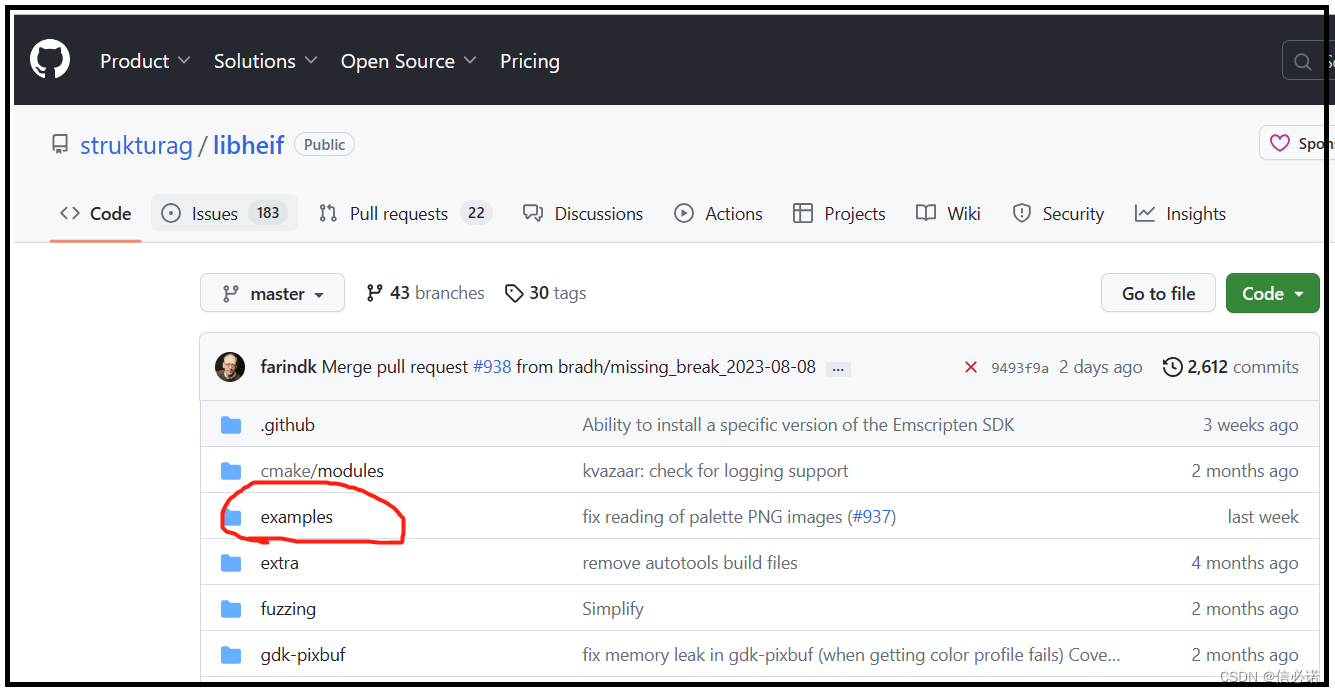Click the folder icon next to .github
Viewport: 1335px width, 693px height.
[231, 425]
